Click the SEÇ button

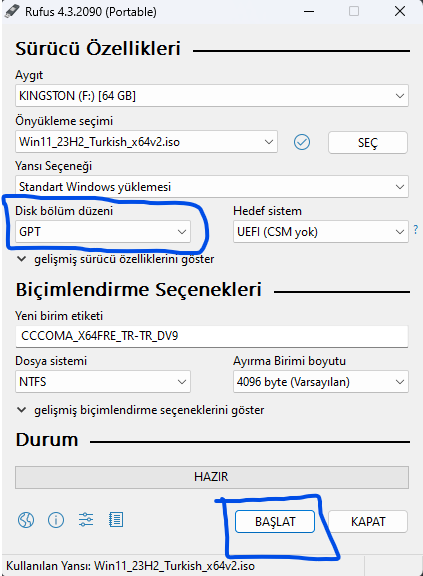[368, 142]
